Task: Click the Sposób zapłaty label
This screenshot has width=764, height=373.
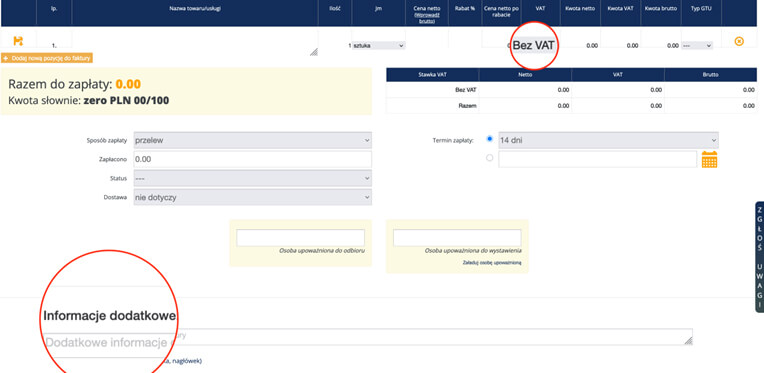Action: (107, 140)
